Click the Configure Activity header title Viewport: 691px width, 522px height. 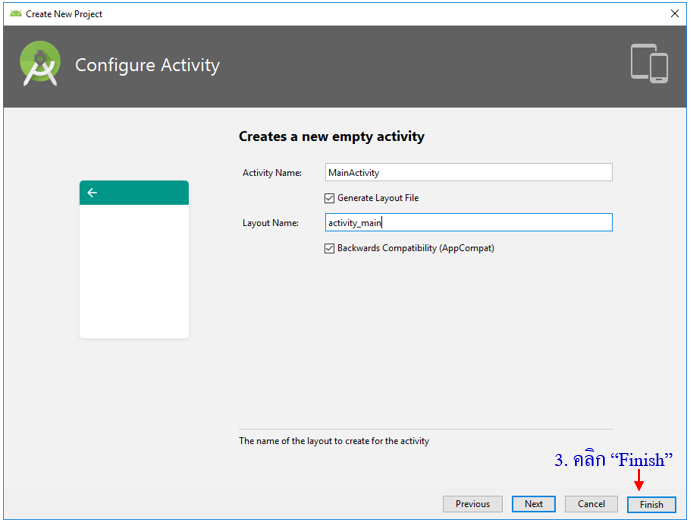tap(147, 66)
